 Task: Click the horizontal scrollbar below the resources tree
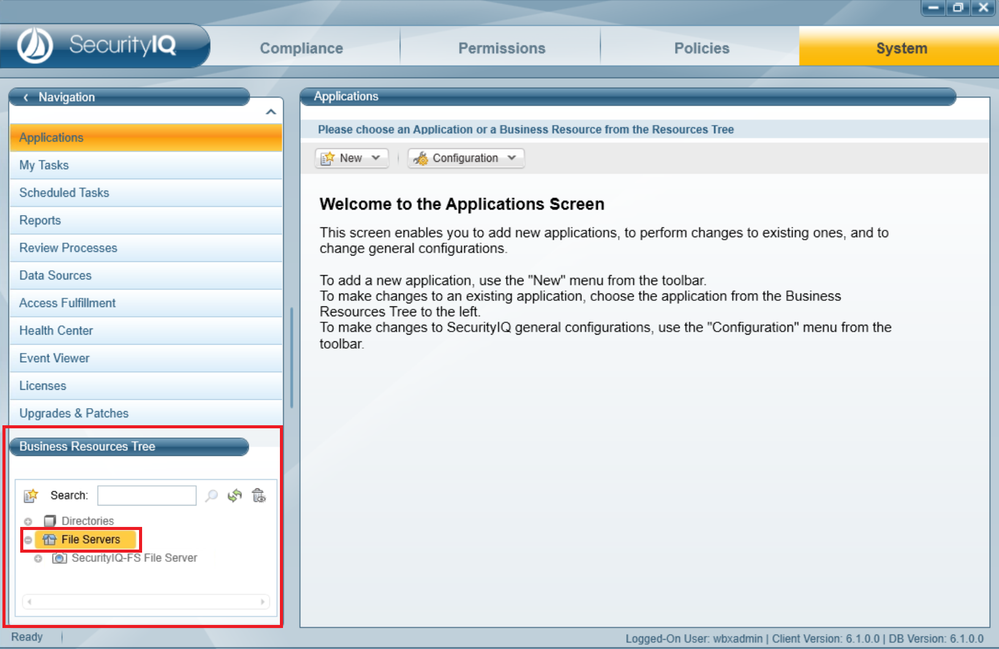(145, 602)
